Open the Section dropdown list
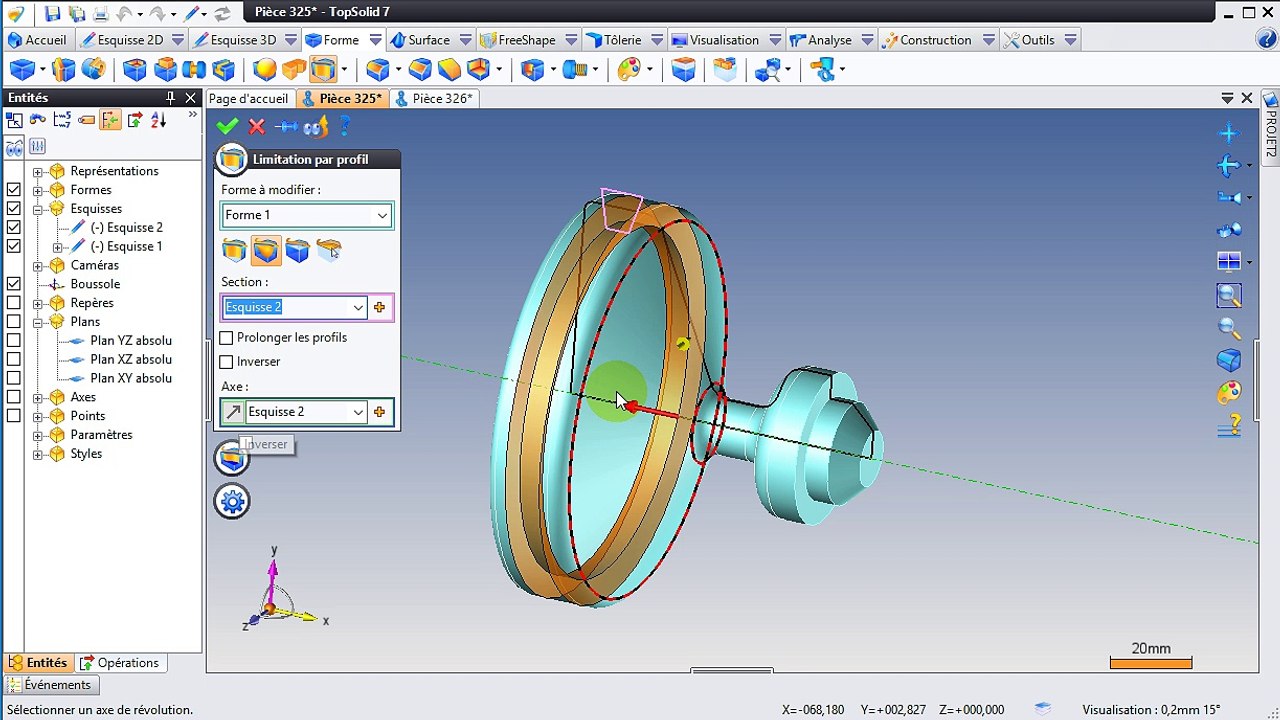This screenshot has width=1280, height=720. coord(358,307)
